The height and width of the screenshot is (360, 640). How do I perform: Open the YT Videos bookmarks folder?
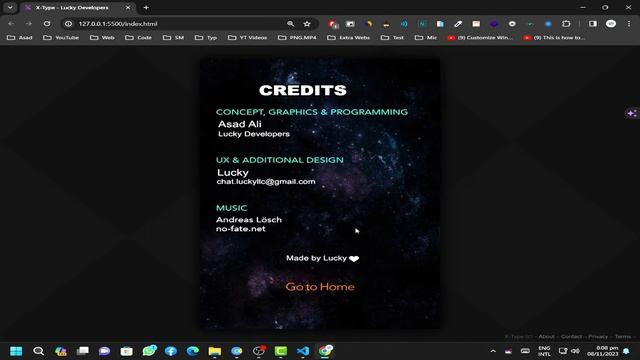coord(248,38)
